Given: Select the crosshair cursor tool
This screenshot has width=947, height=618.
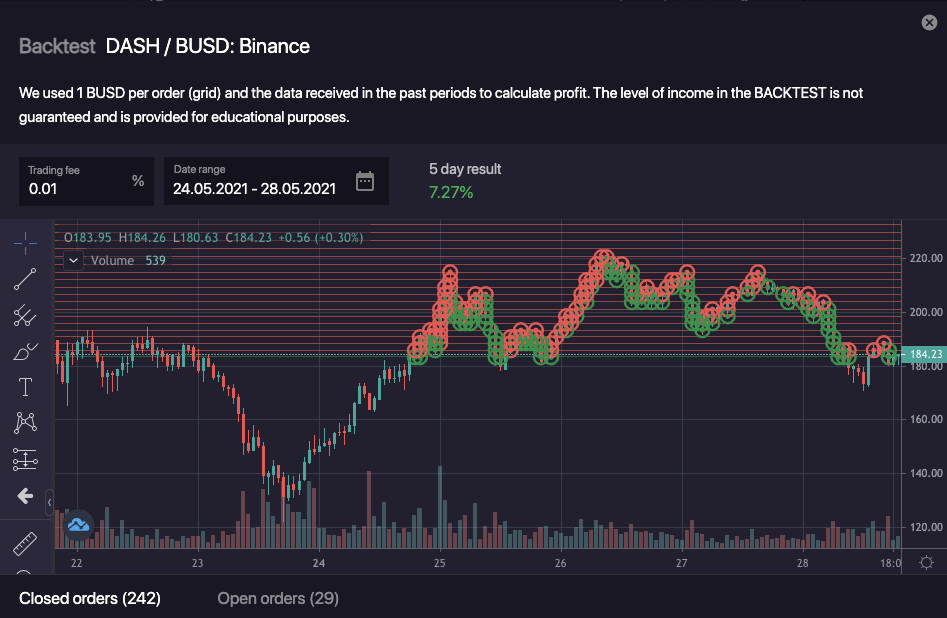Looking at the screenshot, I should point(26,242).
